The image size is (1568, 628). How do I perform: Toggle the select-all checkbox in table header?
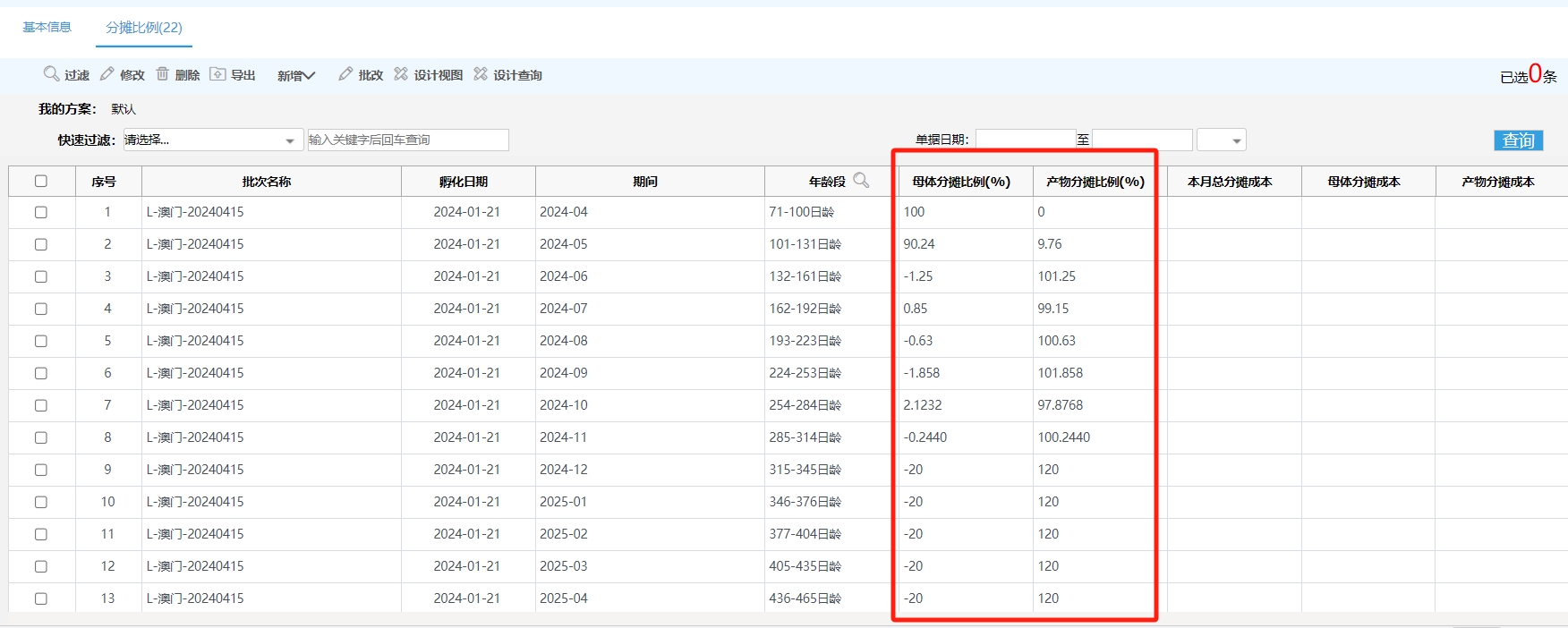click(x=41, y=182)
